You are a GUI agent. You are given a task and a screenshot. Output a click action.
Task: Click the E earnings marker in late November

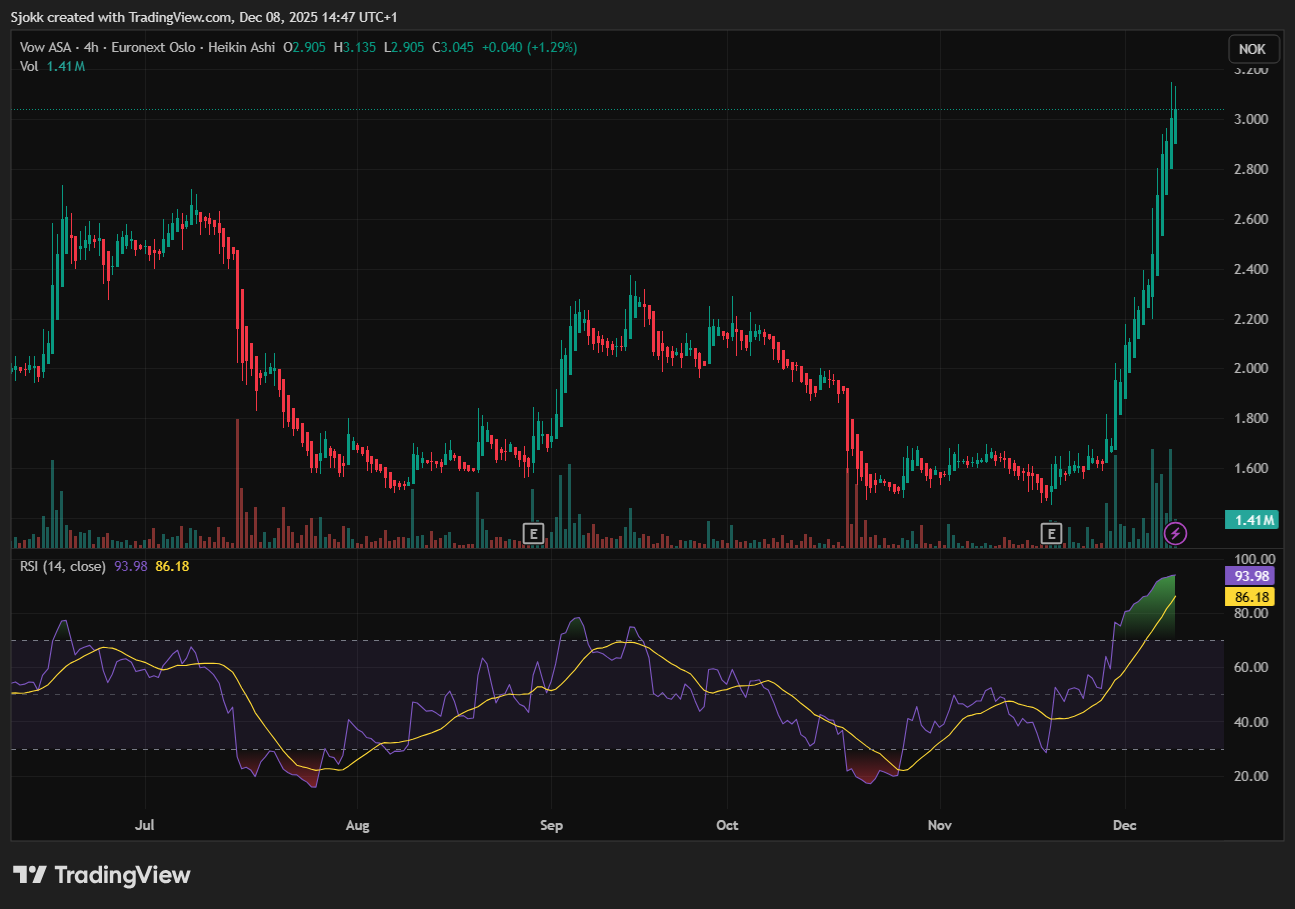coord(1051,533)
